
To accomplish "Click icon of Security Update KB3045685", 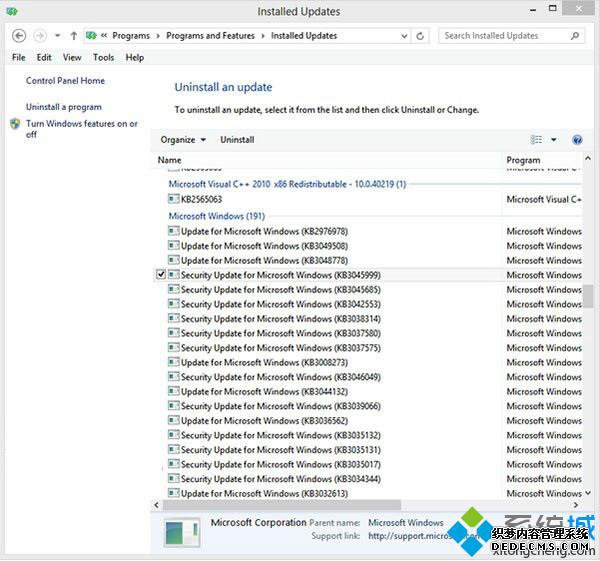I will [174, 289].
